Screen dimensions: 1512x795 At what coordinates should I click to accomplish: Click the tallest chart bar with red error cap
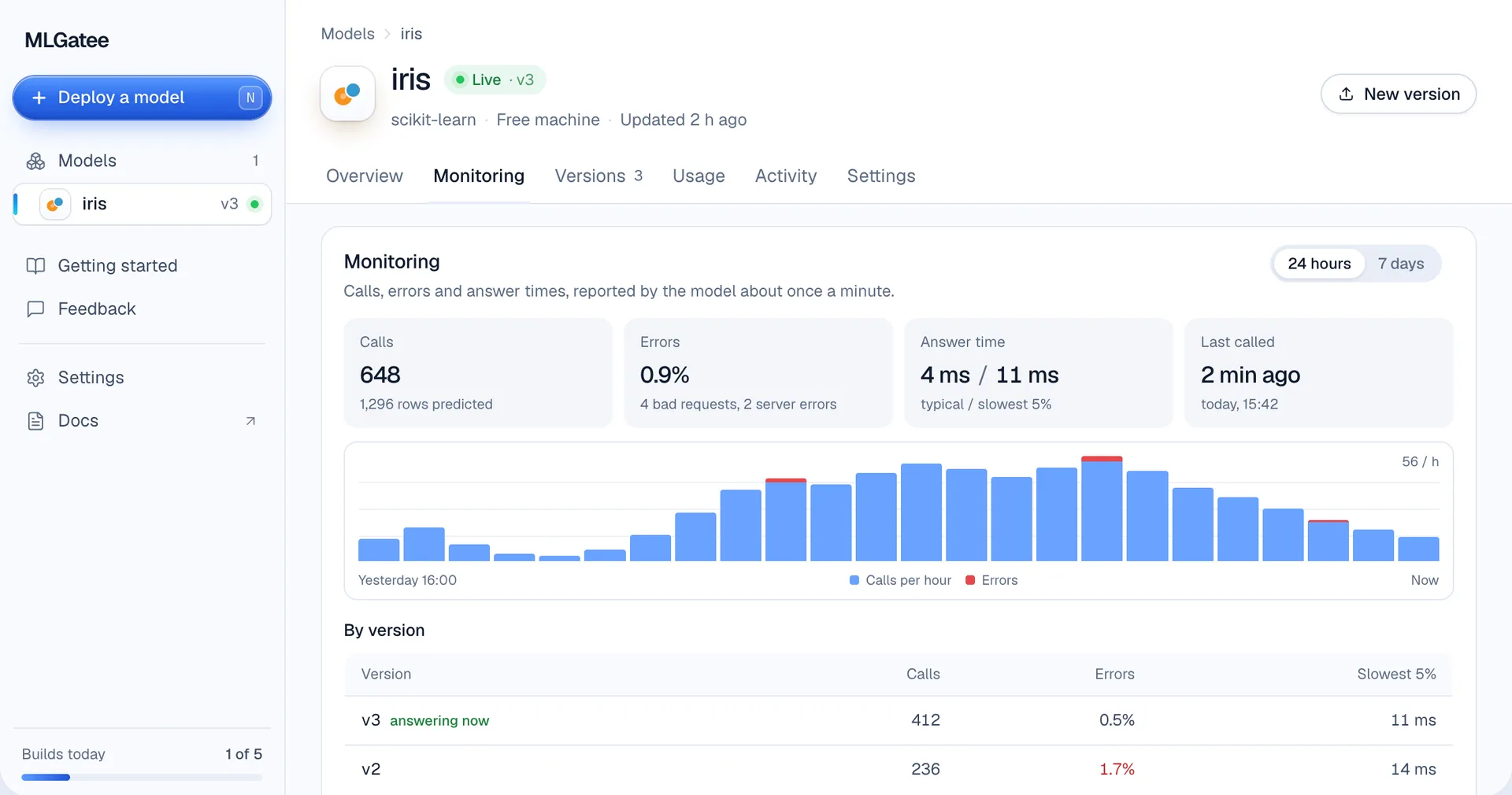pyautogui.click(x=1102, y=508)
